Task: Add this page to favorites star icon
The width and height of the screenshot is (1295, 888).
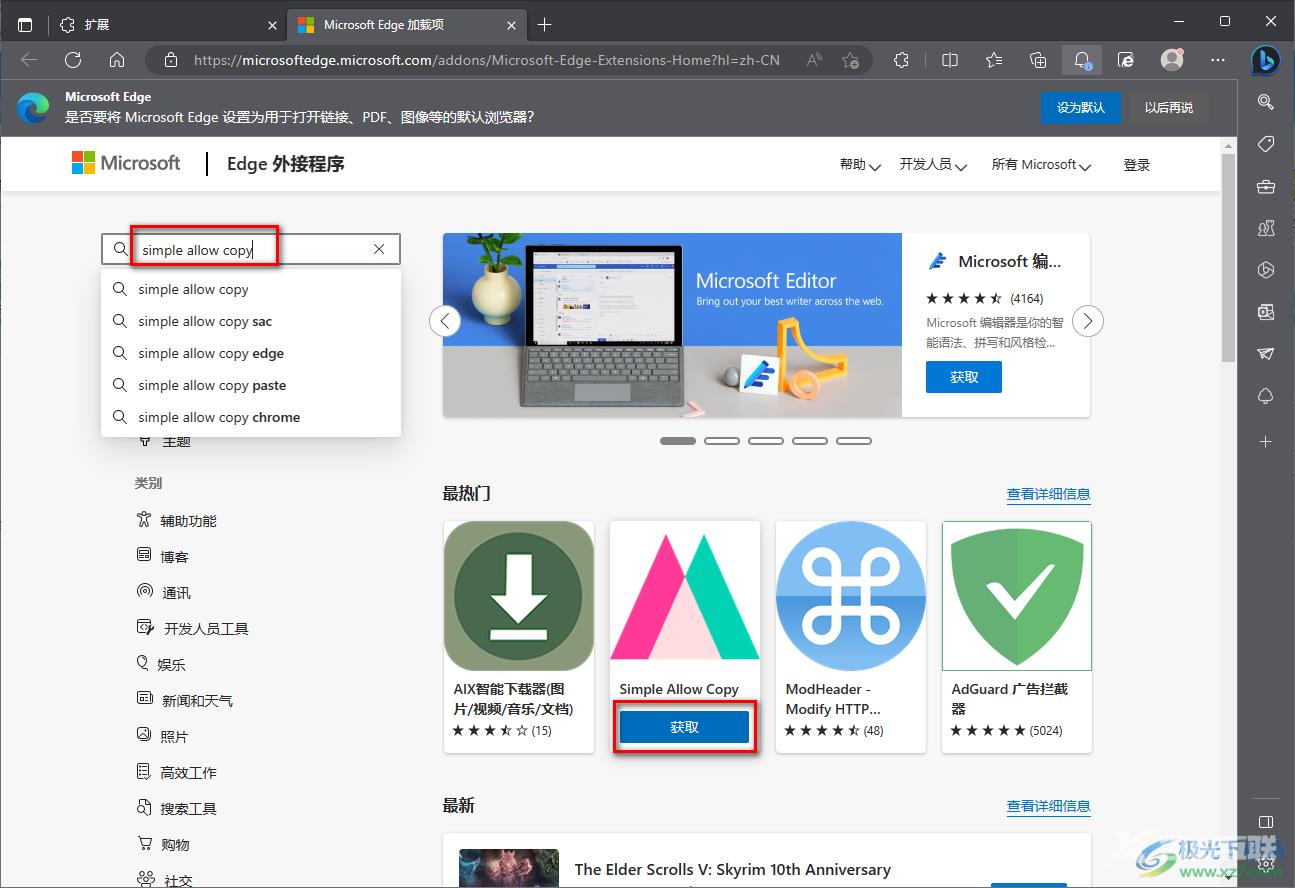Action: (x=850, y=60)
